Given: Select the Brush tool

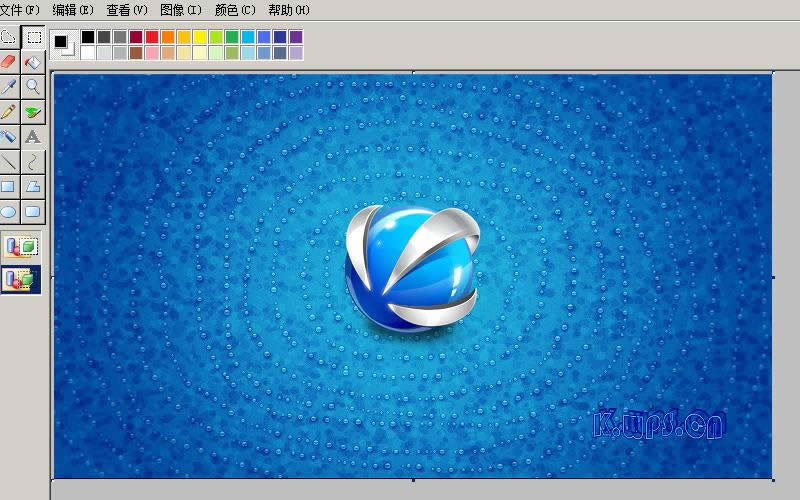Looking at the screenshot, I should coord(34,112).
